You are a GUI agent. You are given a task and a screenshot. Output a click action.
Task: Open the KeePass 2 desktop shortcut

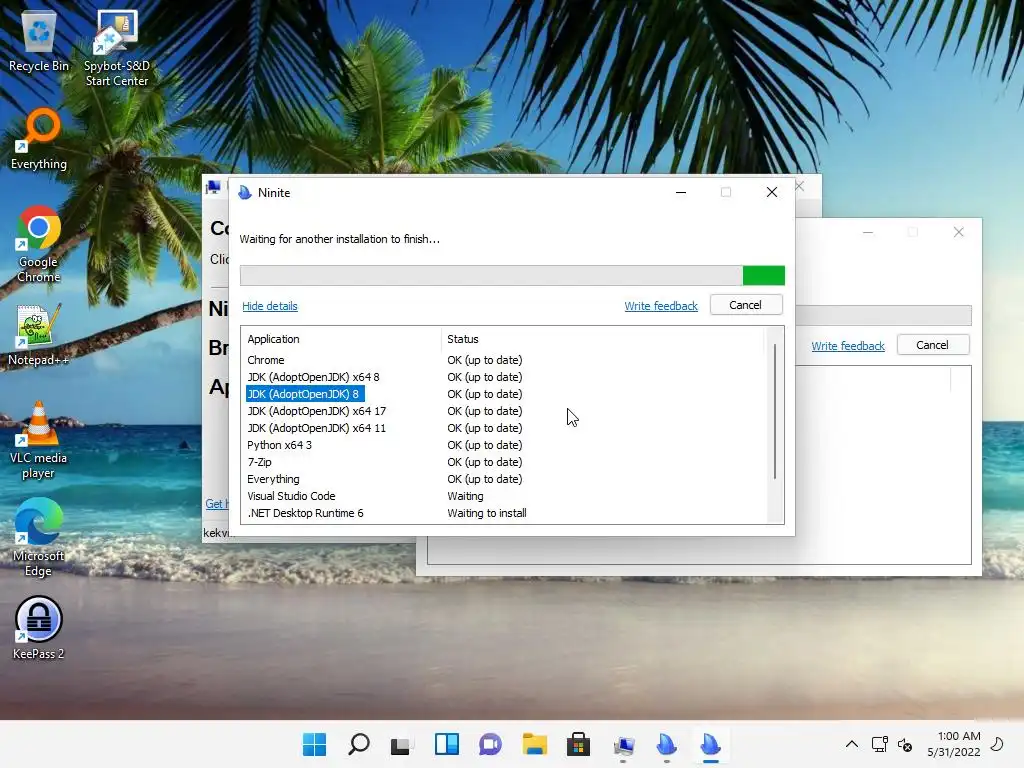tap(39, 628)
